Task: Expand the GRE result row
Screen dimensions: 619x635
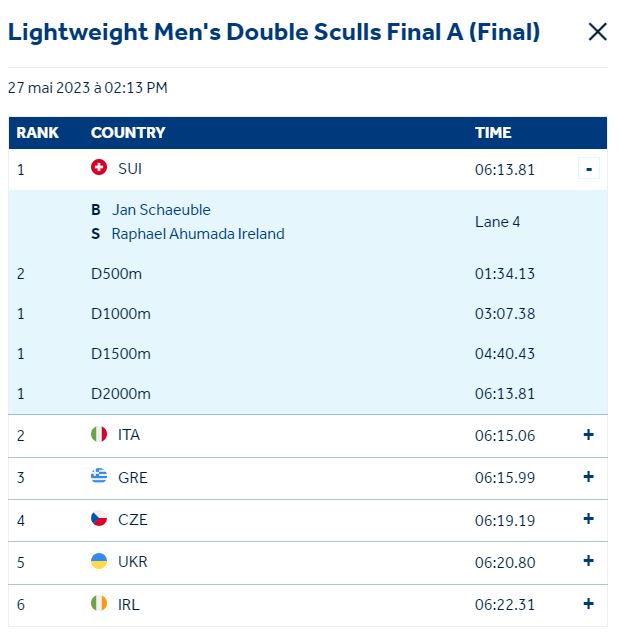Action: (588, 477)
